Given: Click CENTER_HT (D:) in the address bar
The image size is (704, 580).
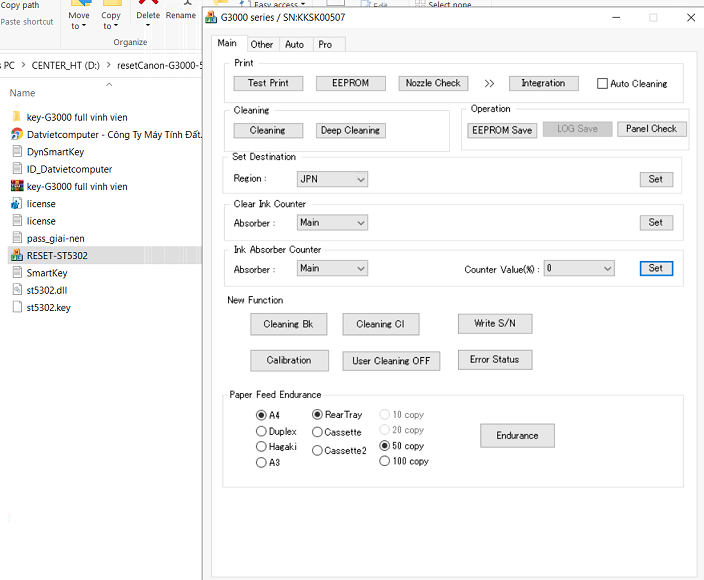Looking at the screenshot, I should click(66, 66).
